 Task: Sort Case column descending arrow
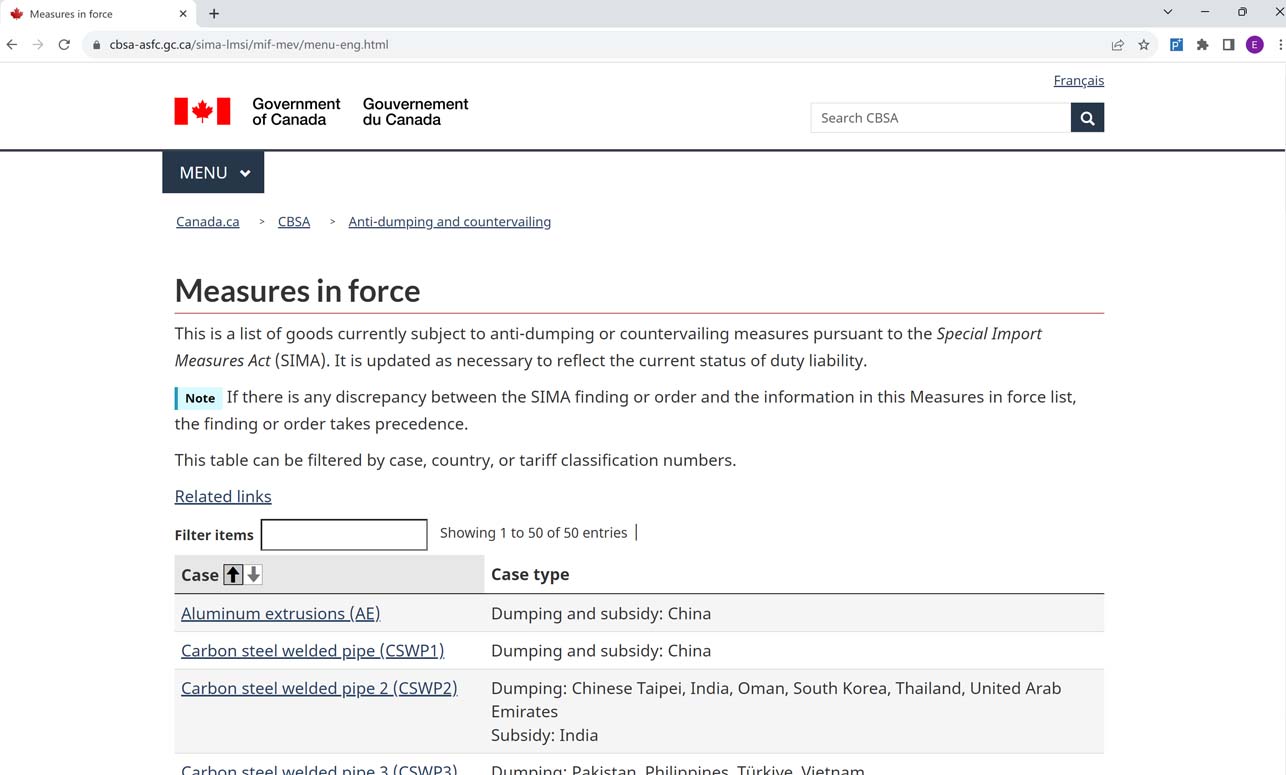[254, 574]
